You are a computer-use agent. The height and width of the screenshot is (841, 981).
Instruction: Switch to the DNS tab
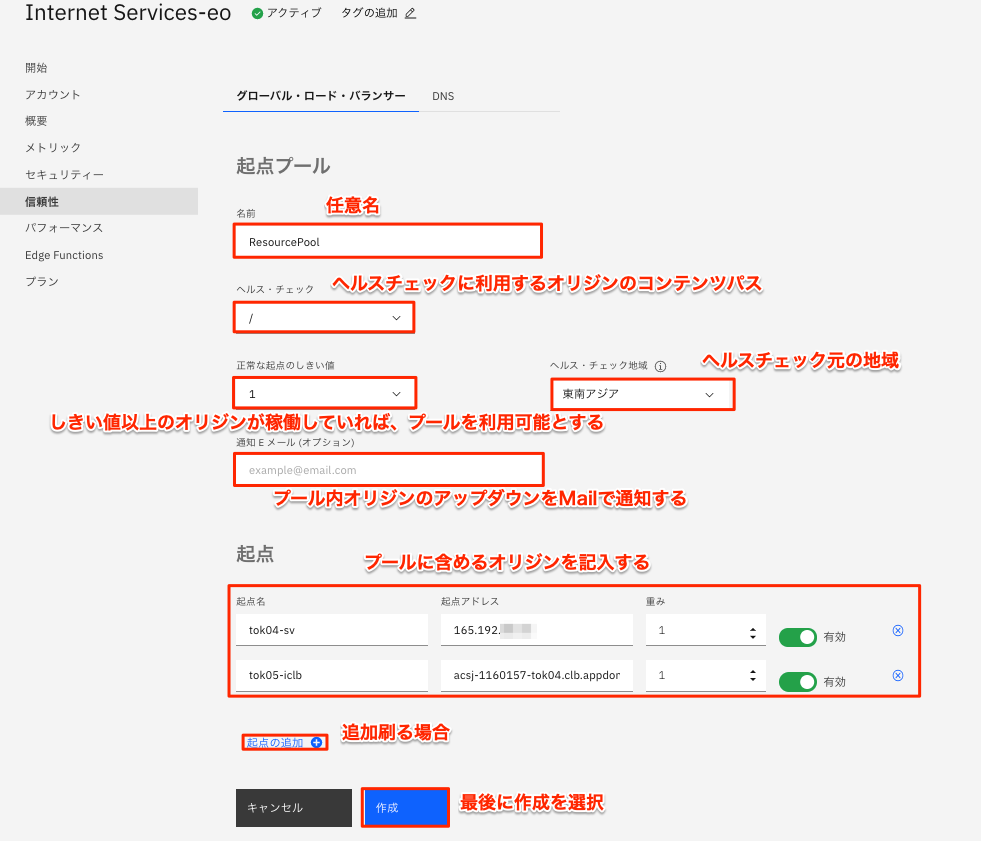pos(443,96)
